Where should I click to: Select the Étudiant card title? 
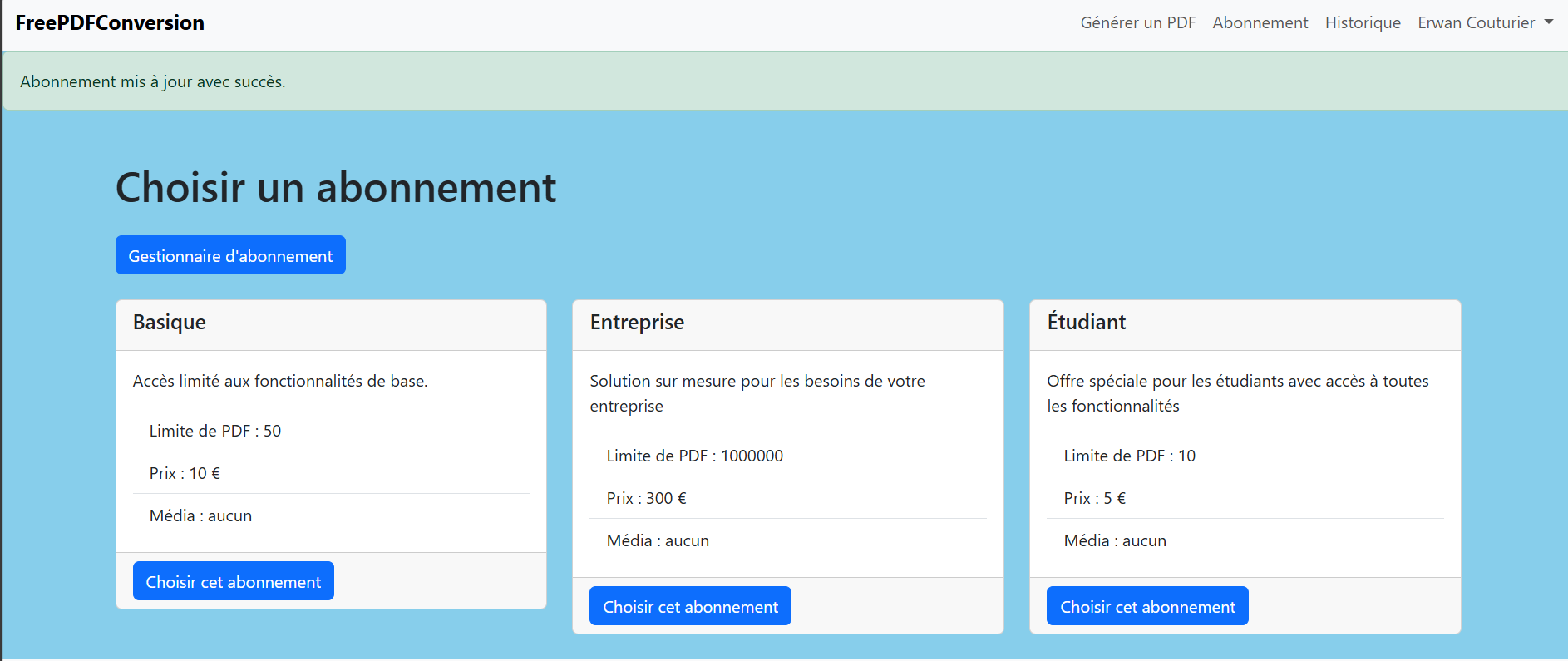[1087, 322]
